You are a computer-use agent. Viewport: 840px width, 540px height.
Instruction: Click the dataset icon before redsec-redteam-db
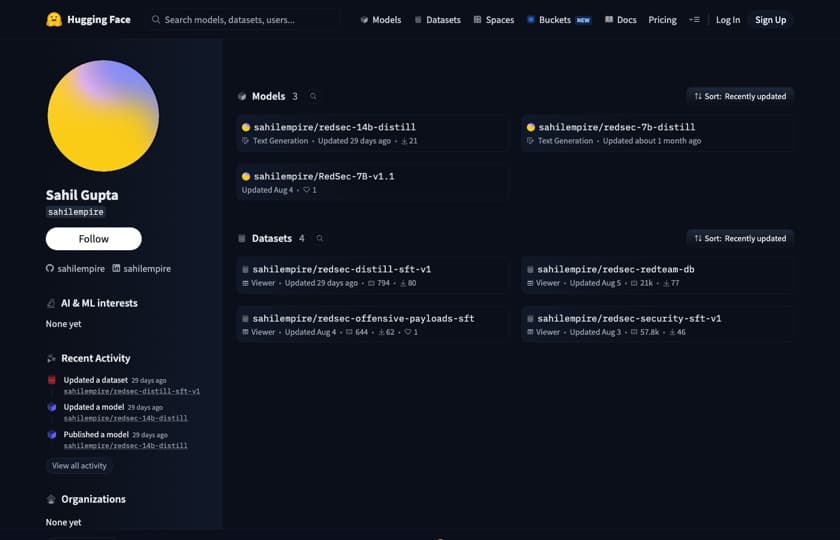pos(530,269)
